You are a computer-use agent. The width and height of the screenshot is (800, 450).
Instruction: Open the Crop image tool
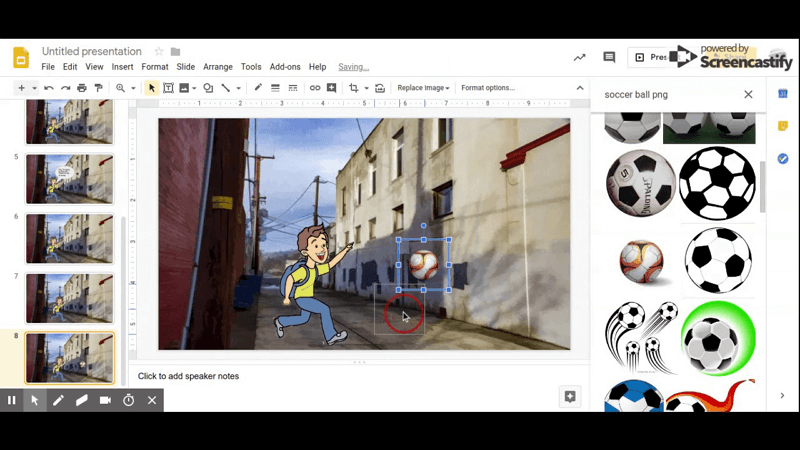[353, 88]
